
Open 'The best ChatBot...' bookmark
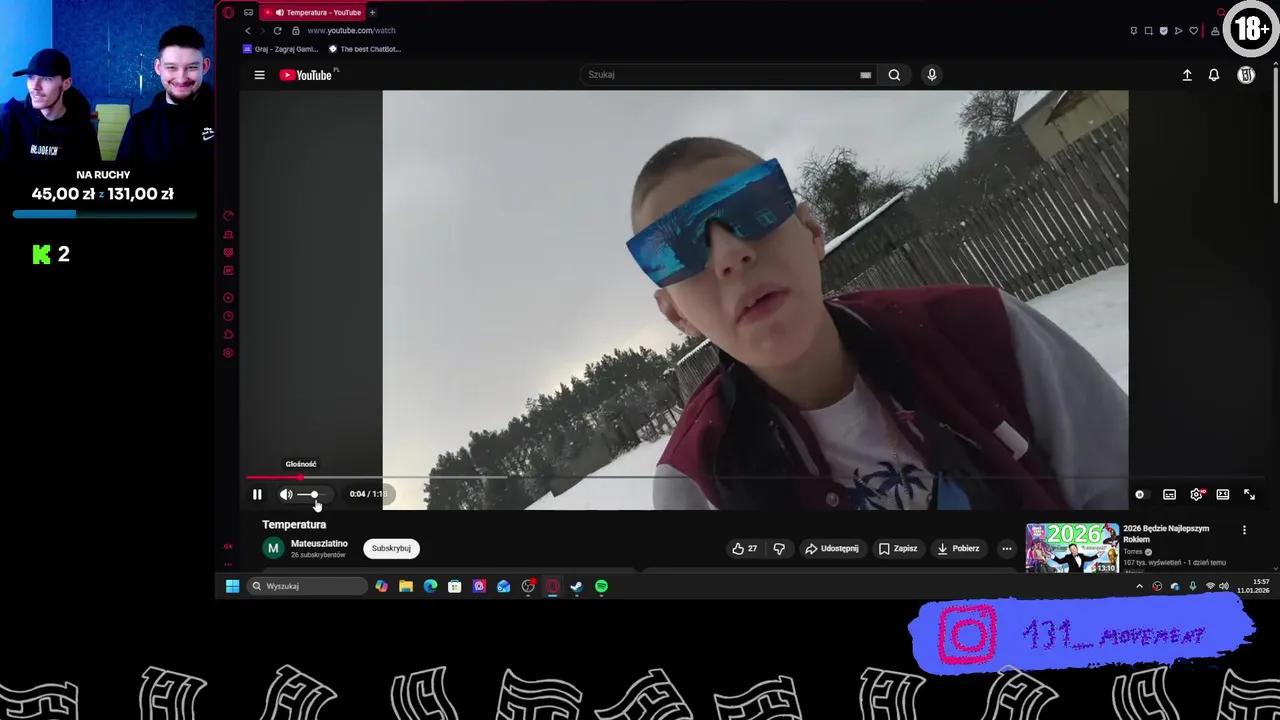coord(365,49)
